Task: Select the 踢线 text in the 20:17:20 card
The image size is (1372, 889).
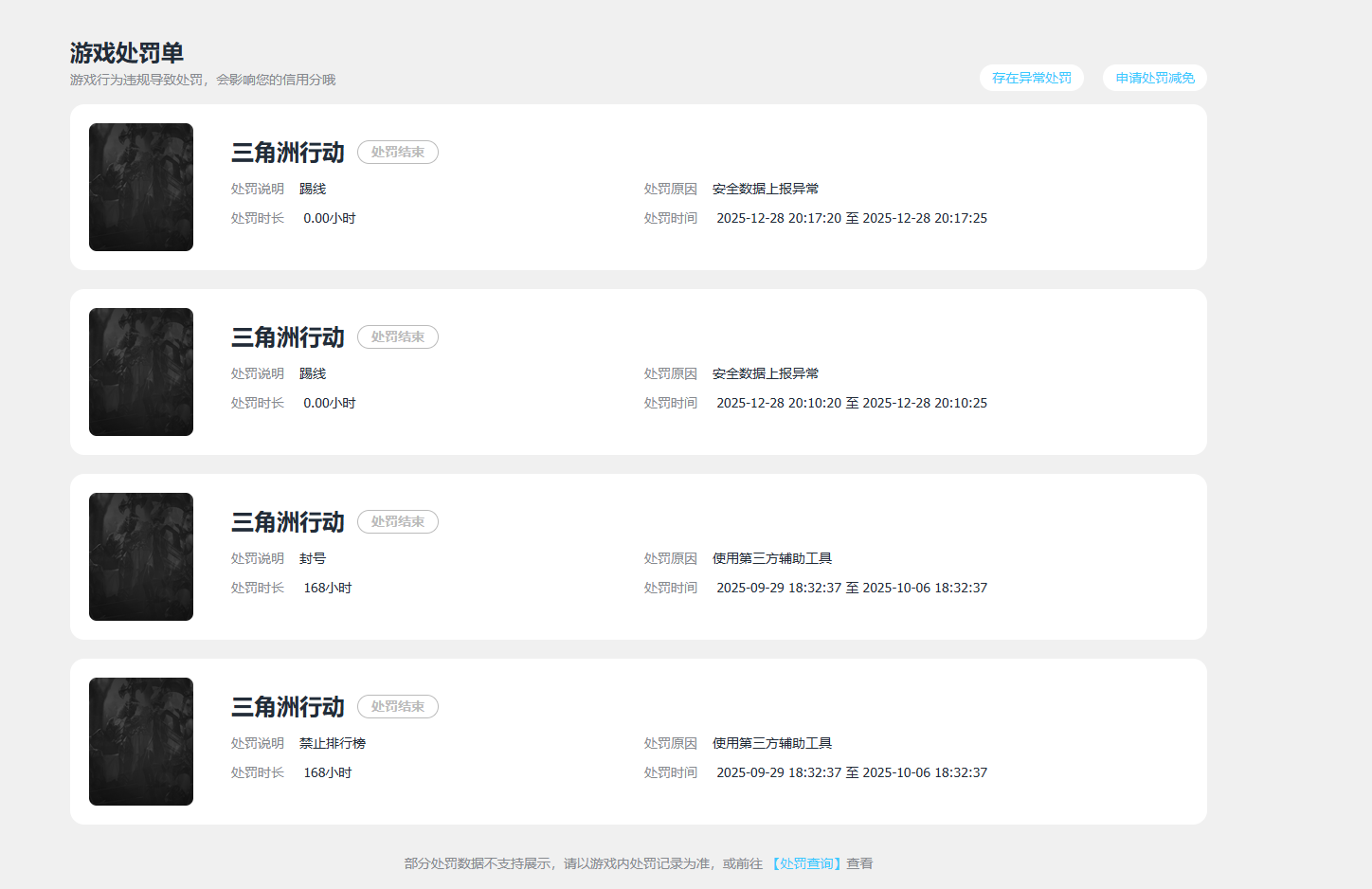Action: click(313, 189)
